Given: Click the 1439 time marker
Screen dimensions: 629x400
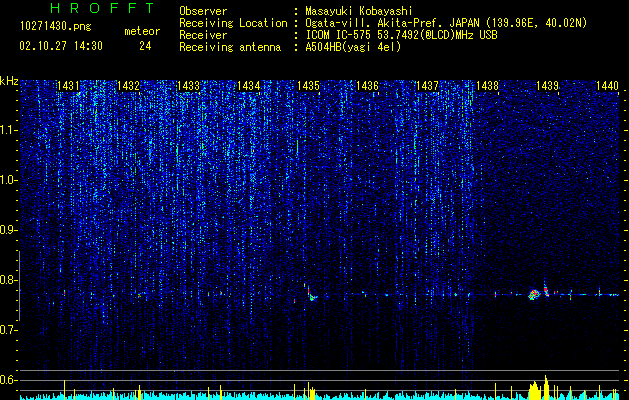Looking at the screenshot, I should 548,86.
